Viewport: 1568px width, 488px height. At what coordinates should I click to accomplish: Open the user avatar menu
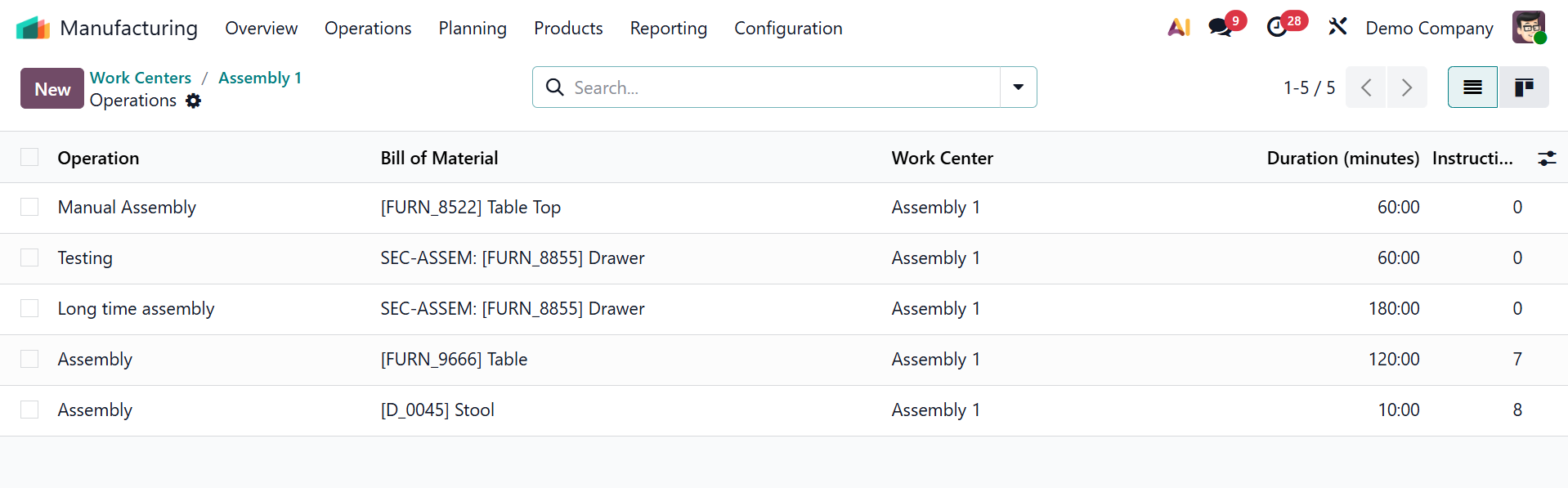[x=1527, y=28]
